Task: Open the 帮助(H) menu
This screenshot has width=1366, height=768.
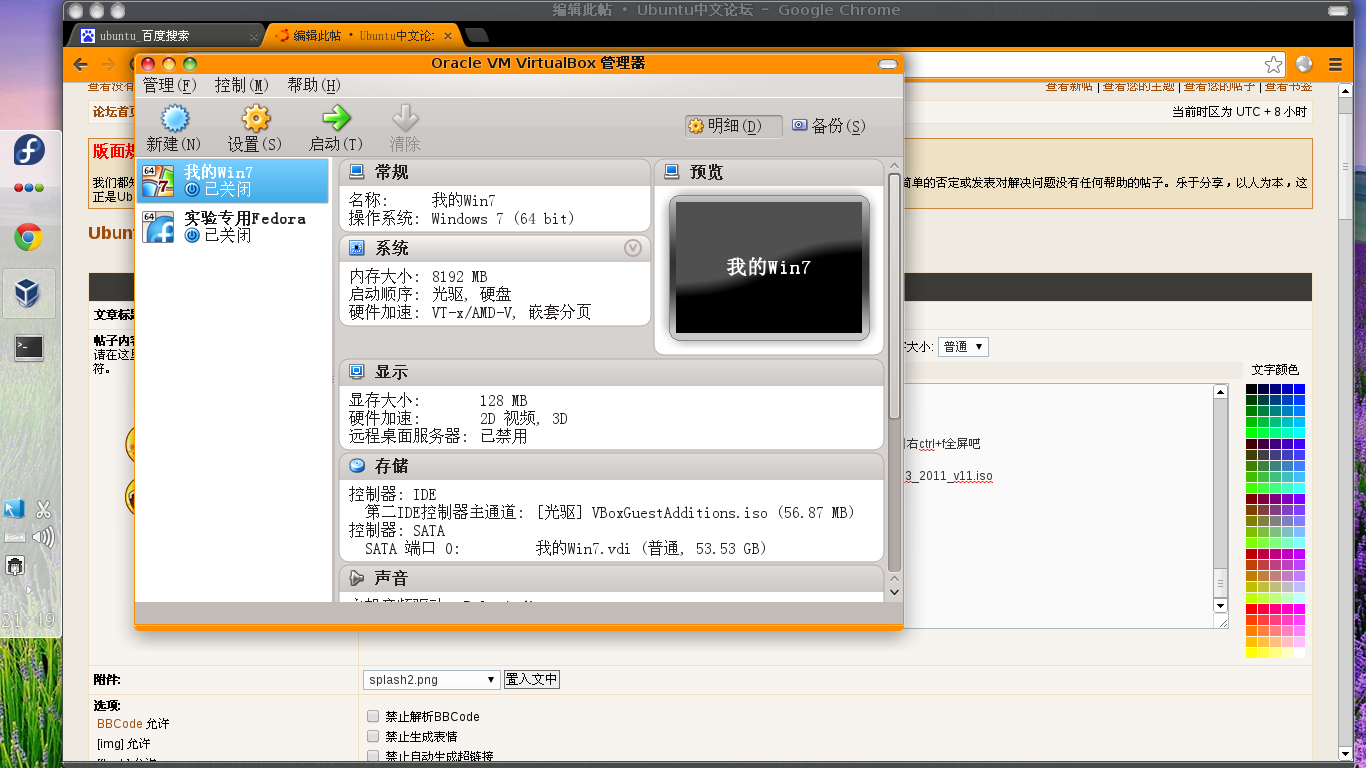Action: (314, 85)
